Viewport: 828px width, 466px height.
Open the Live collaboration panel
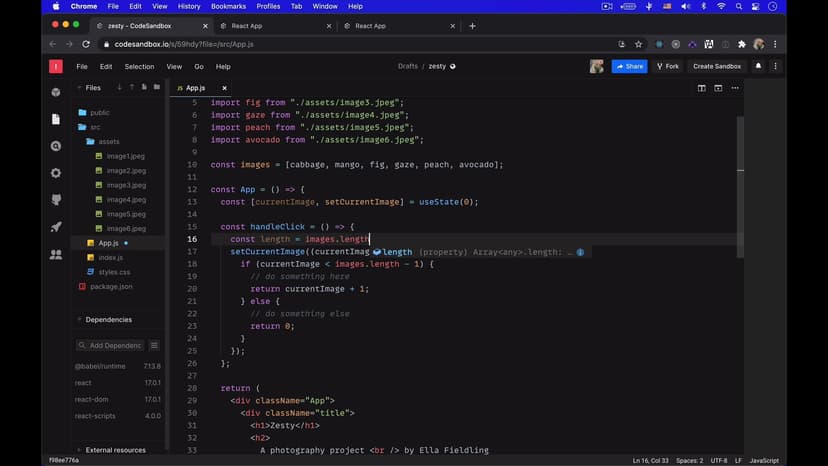click(56, 254)
